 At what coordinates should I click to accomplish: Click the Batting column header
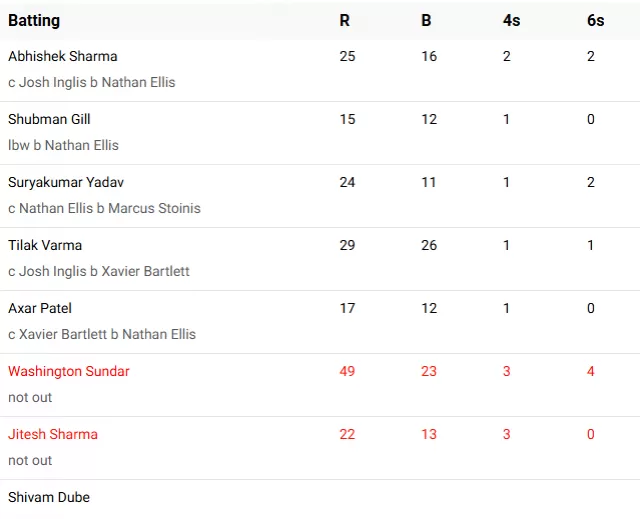pyautogui.click(x=34, y=20)
